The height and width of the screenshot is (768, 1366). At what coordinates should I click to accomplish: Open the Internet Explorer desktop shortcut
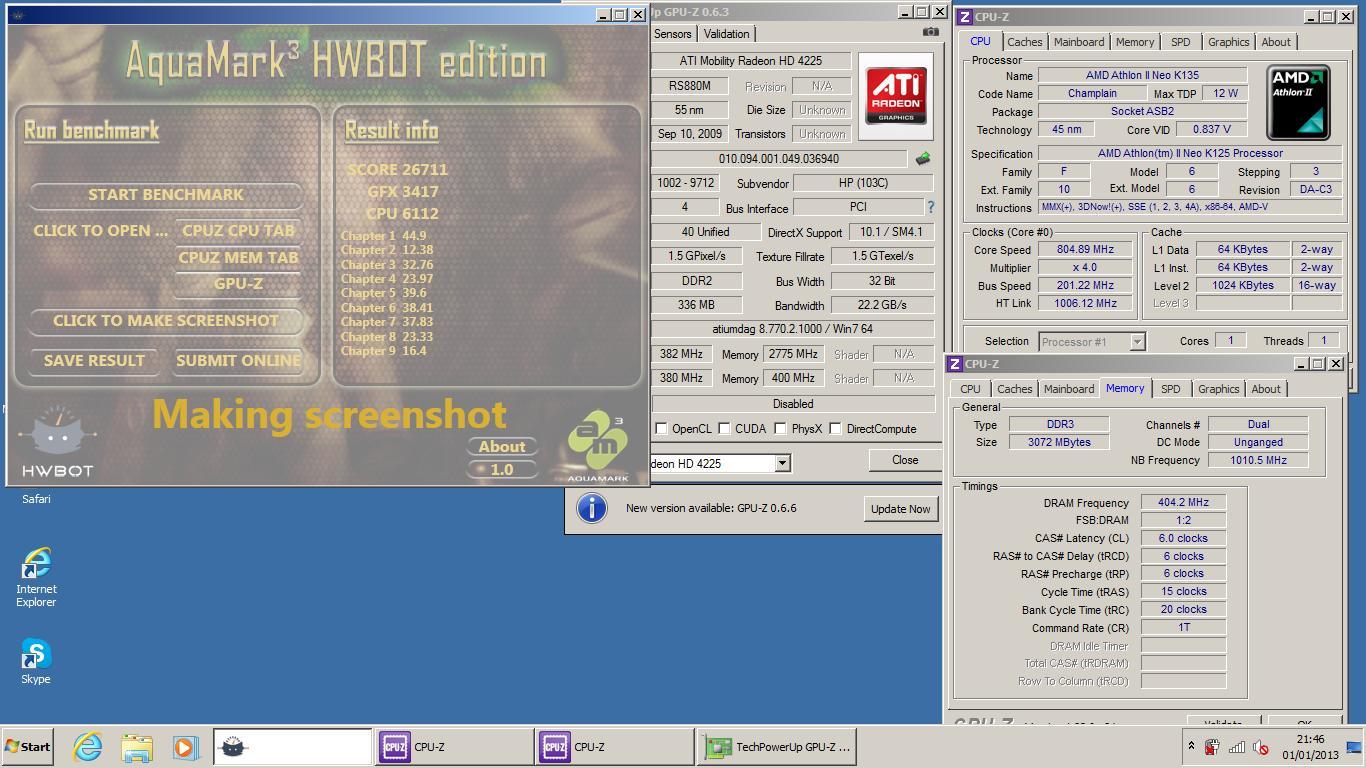click(36, 577)
